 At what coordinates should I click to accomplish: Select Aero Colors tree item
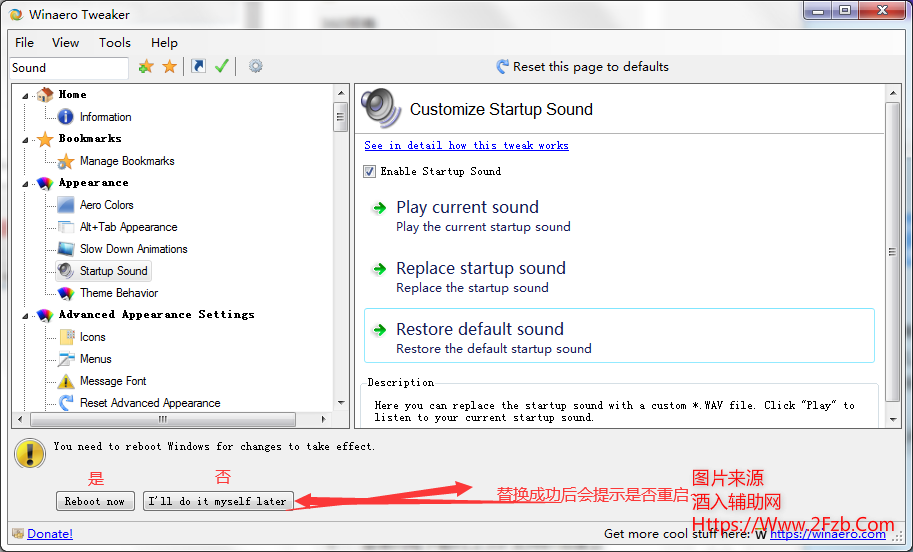point(107,205)
